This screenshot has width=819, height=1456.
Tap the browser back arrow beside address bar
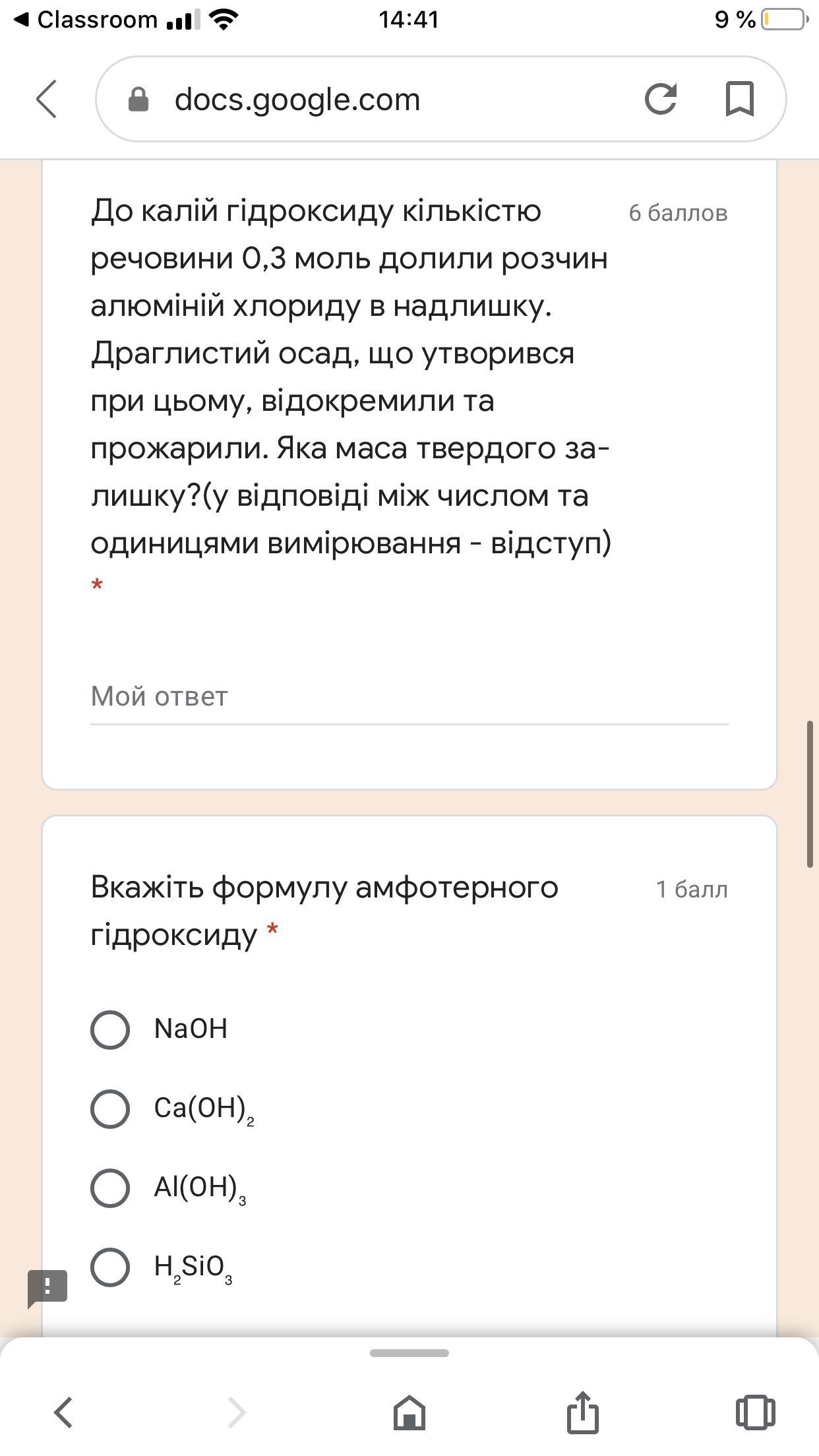47,99
